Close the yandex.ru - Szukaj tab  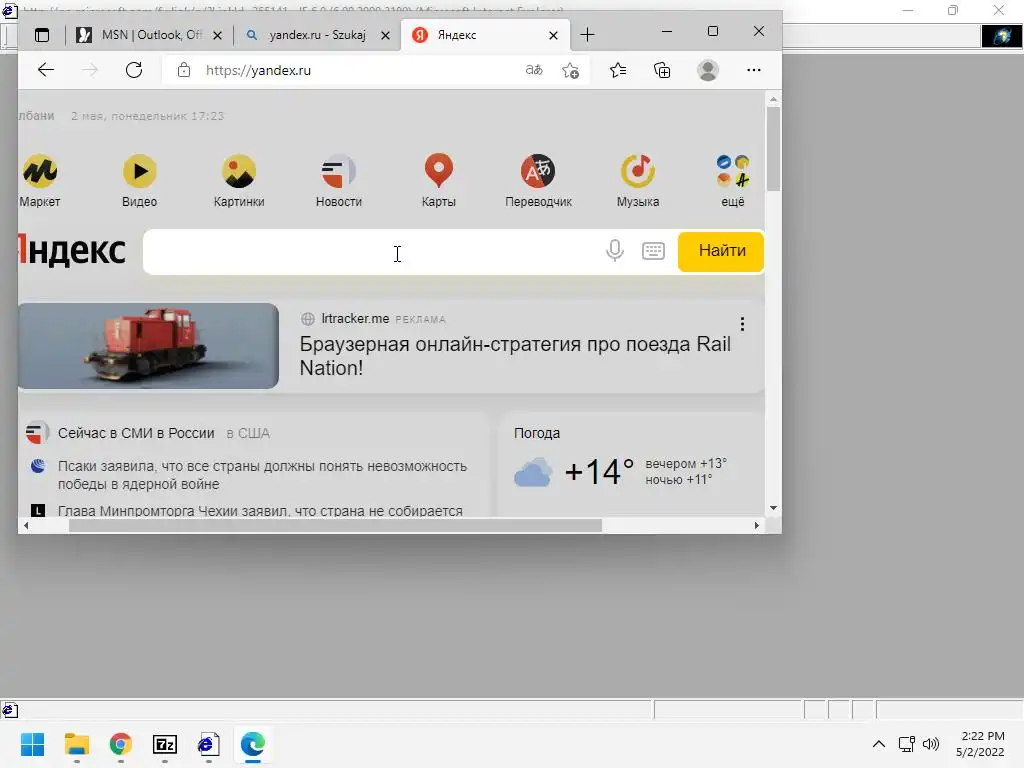point(385,35)
